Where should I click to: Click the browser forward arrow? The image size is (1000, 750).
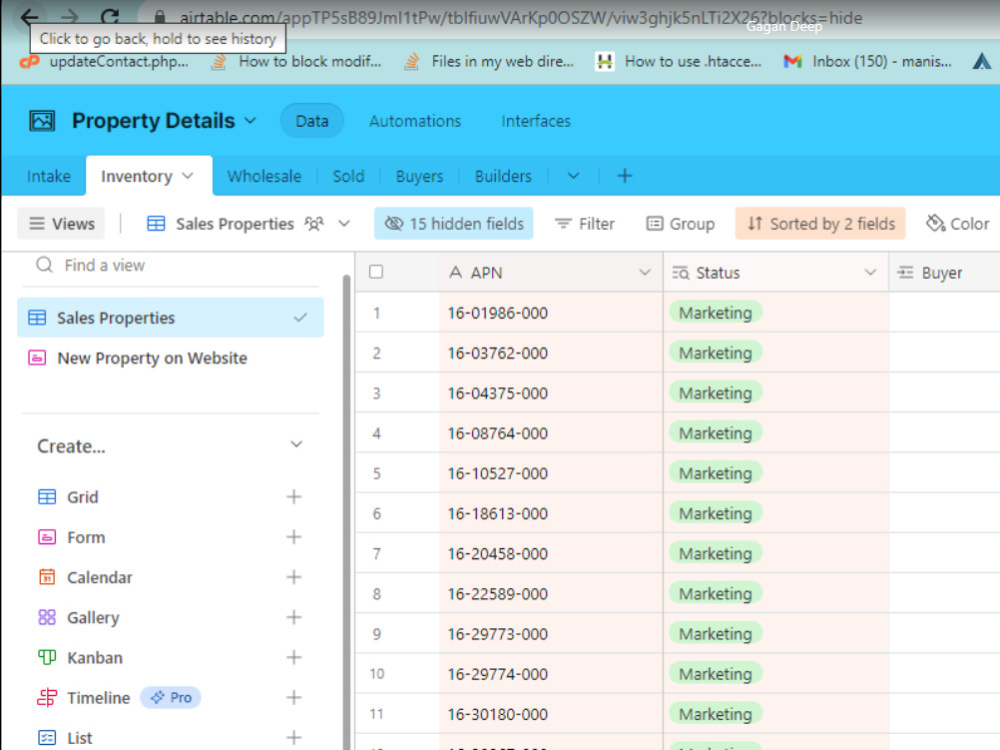coord(70,17)
